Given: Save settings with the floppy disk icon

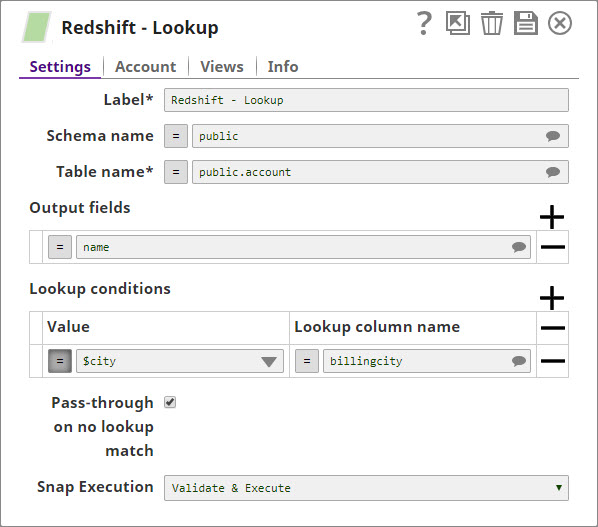Looking at the screenshot, I should point(526,23).
